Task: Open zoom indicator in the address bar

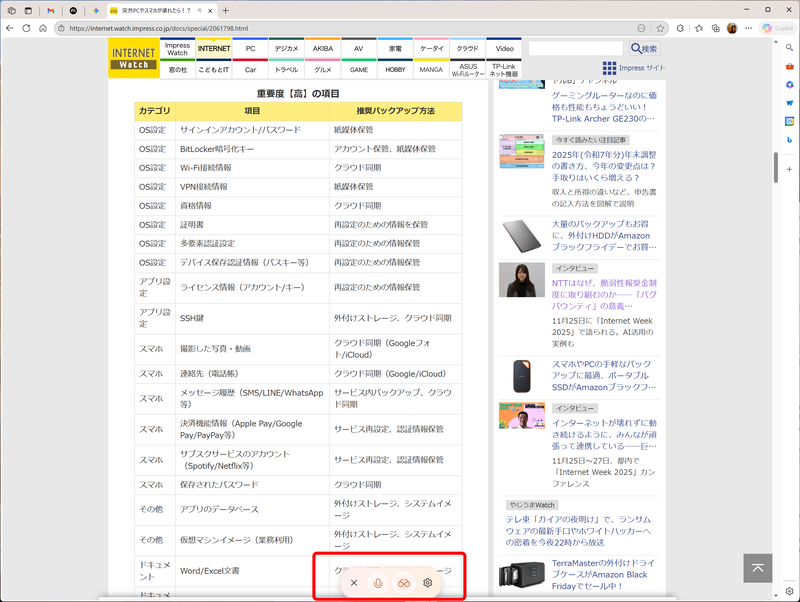Action: [641, 28]
